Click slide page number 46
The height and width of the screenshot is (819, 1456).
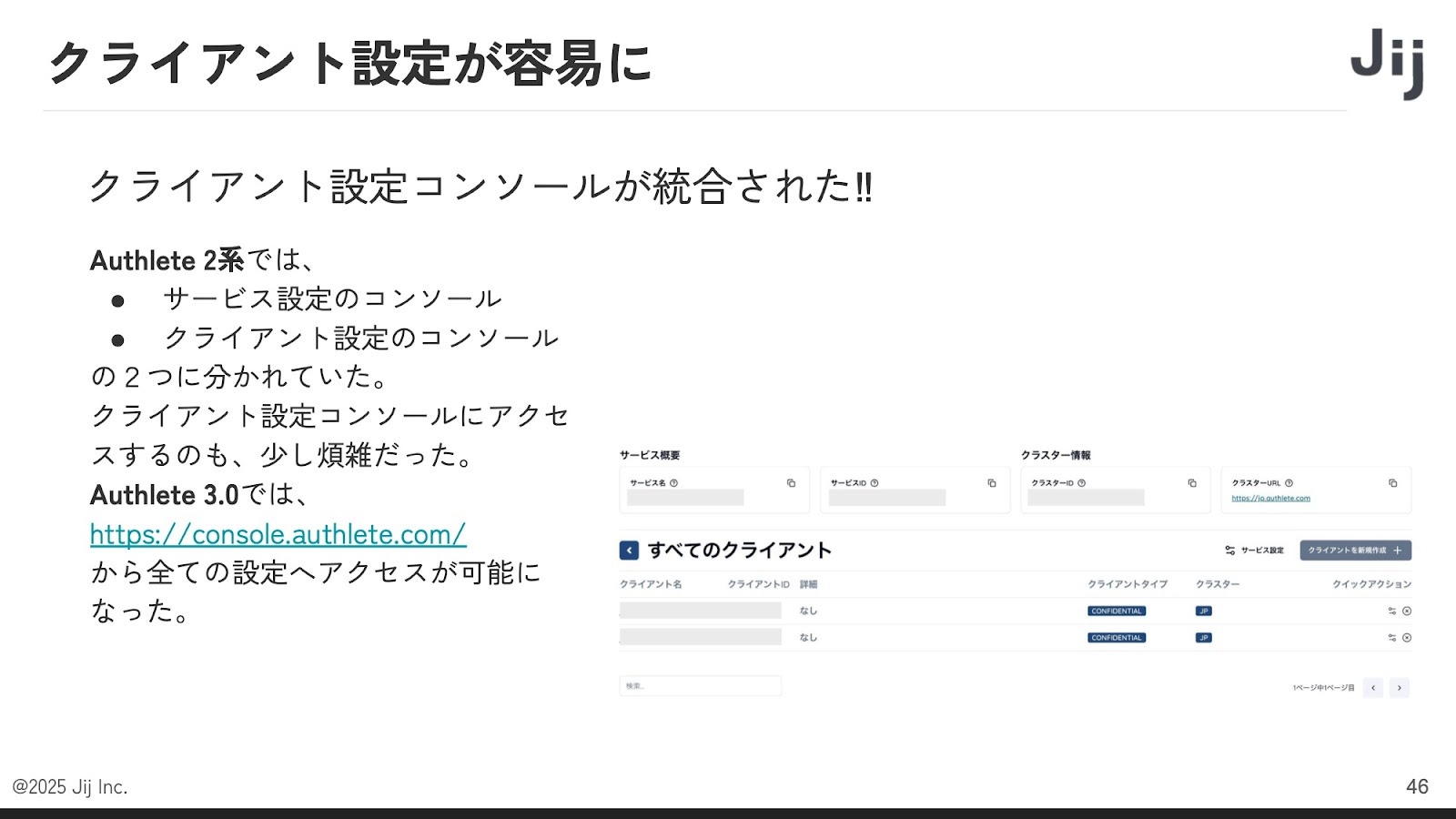pyautogui.click(x=1417, y=787)
